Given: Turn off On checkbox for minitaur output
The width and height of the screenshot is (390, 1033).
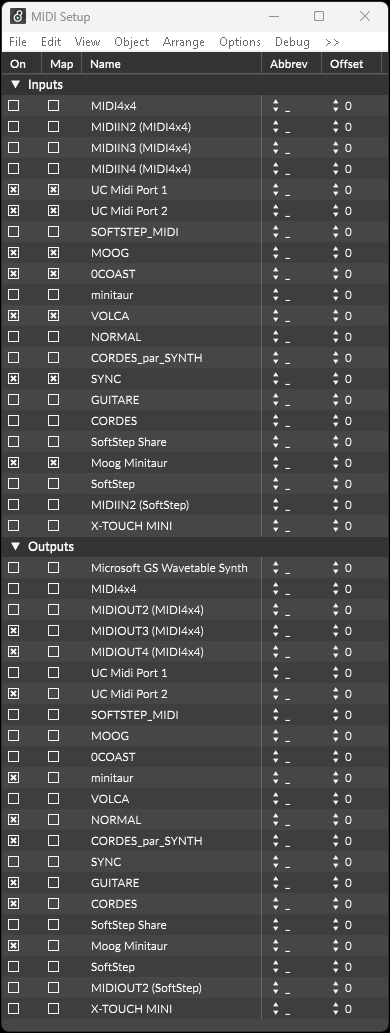Looking at the screenshot, I should click(x=14, y=777).
